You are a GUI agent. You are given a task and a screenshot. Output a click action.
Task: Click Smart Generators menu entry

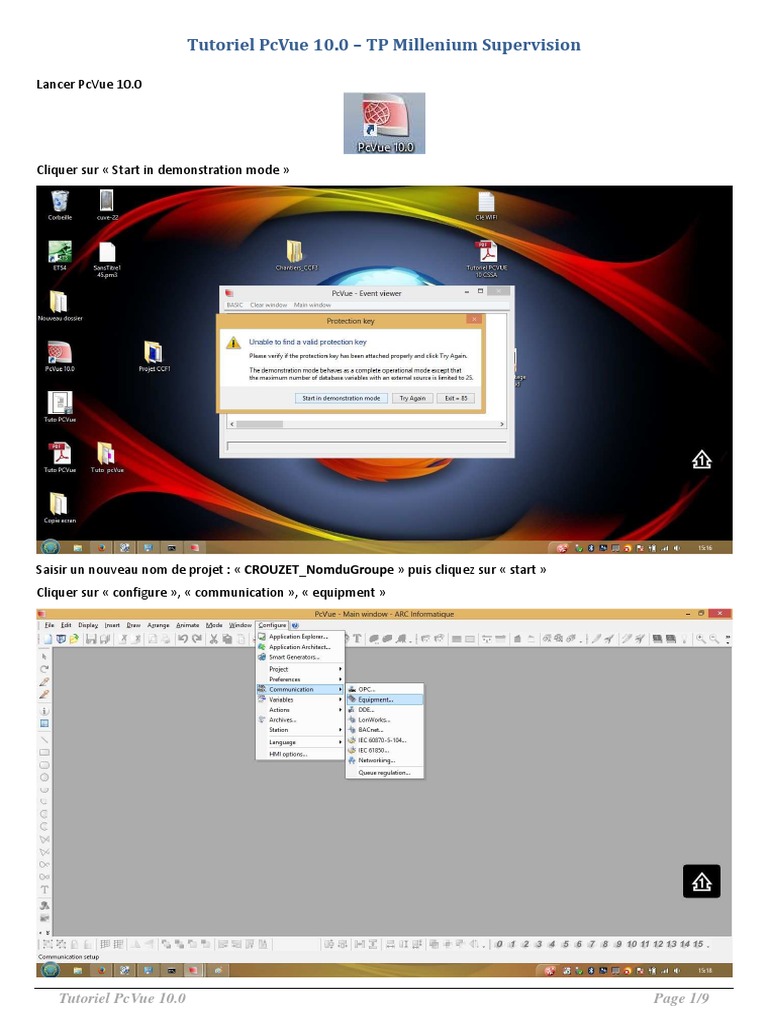(x=300, y=657)
